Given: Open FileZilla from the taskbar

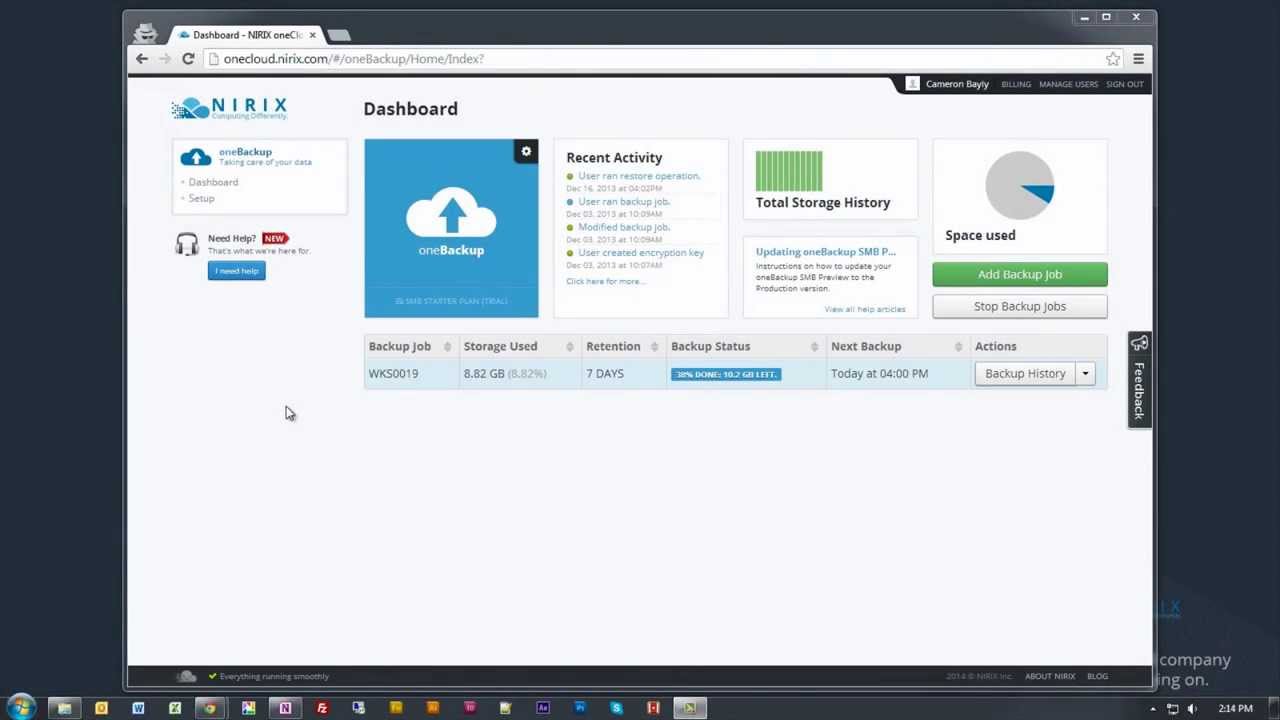Looking at the screenshot, I should tap(322, 708).
